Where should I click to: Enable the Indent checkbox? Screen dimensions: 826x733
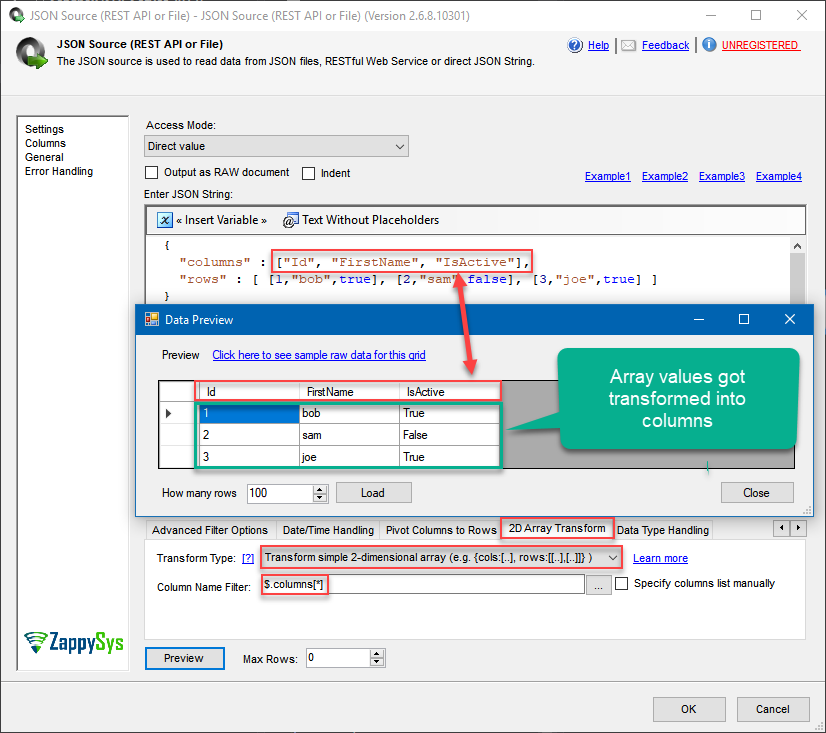click(x=309, y=173)
